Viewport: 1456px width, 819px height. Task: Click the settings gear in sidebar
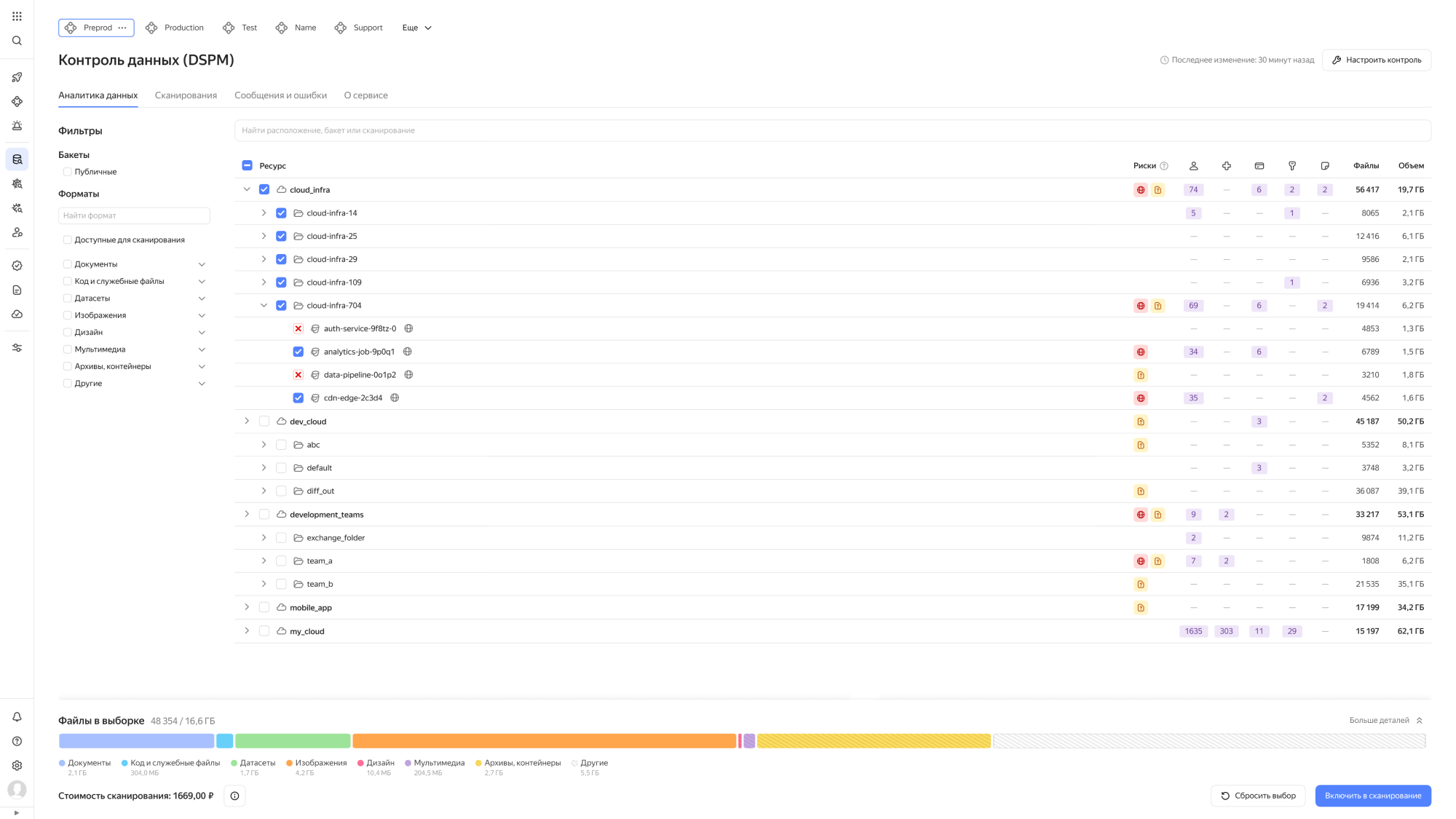click(x=17, y=765)
